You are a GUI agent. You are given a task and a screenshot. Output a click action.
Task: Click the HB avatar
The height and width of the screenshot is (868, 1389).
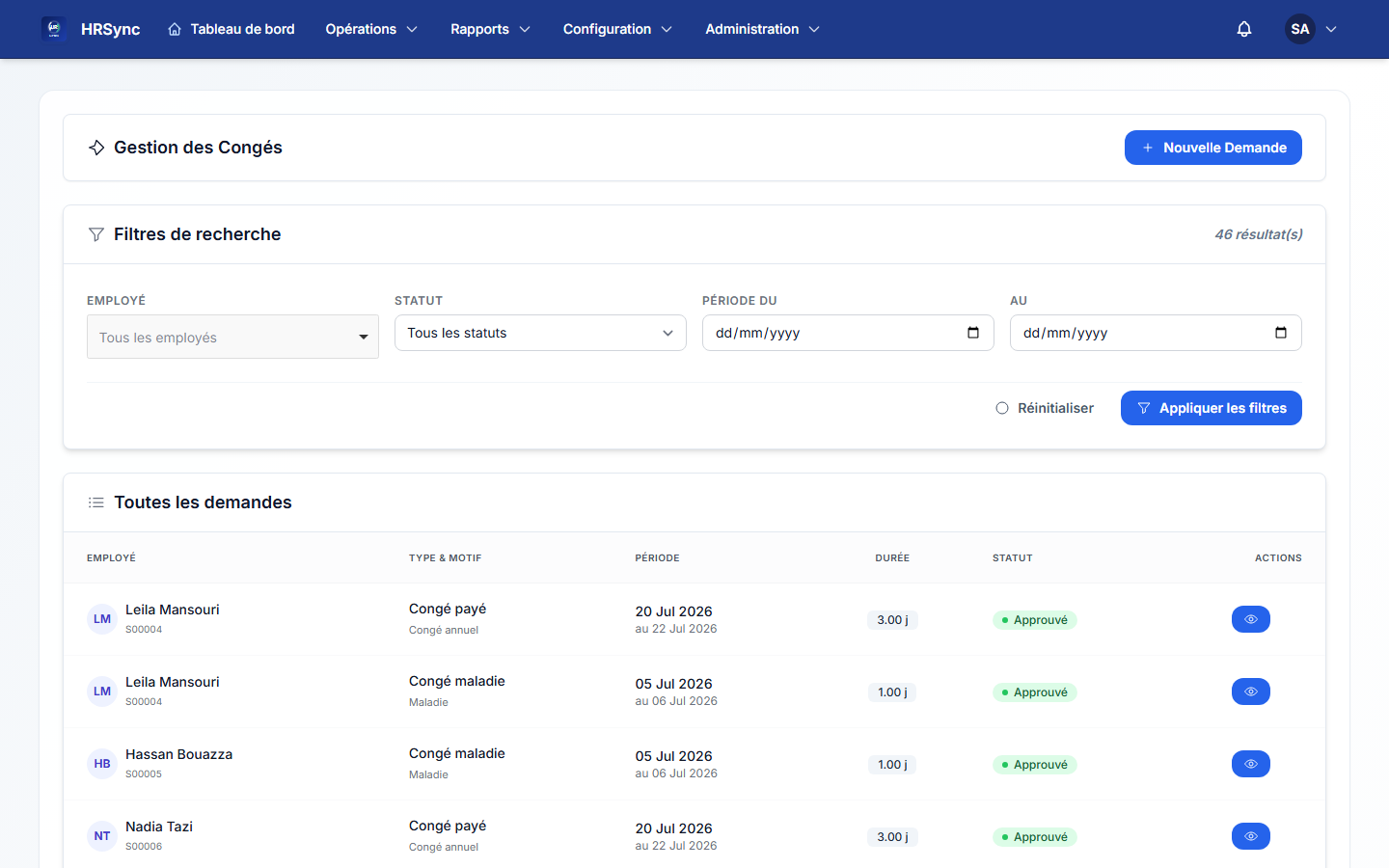point(102,764)
